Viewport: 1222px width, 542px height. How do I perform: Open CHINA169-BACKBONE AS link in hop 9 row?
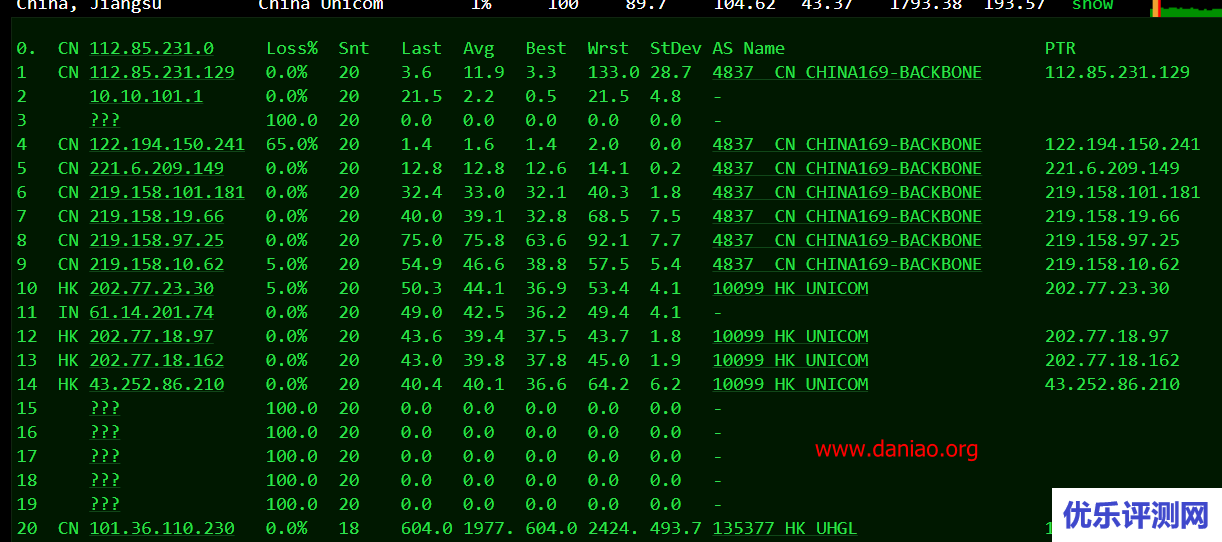pos(847,264)
